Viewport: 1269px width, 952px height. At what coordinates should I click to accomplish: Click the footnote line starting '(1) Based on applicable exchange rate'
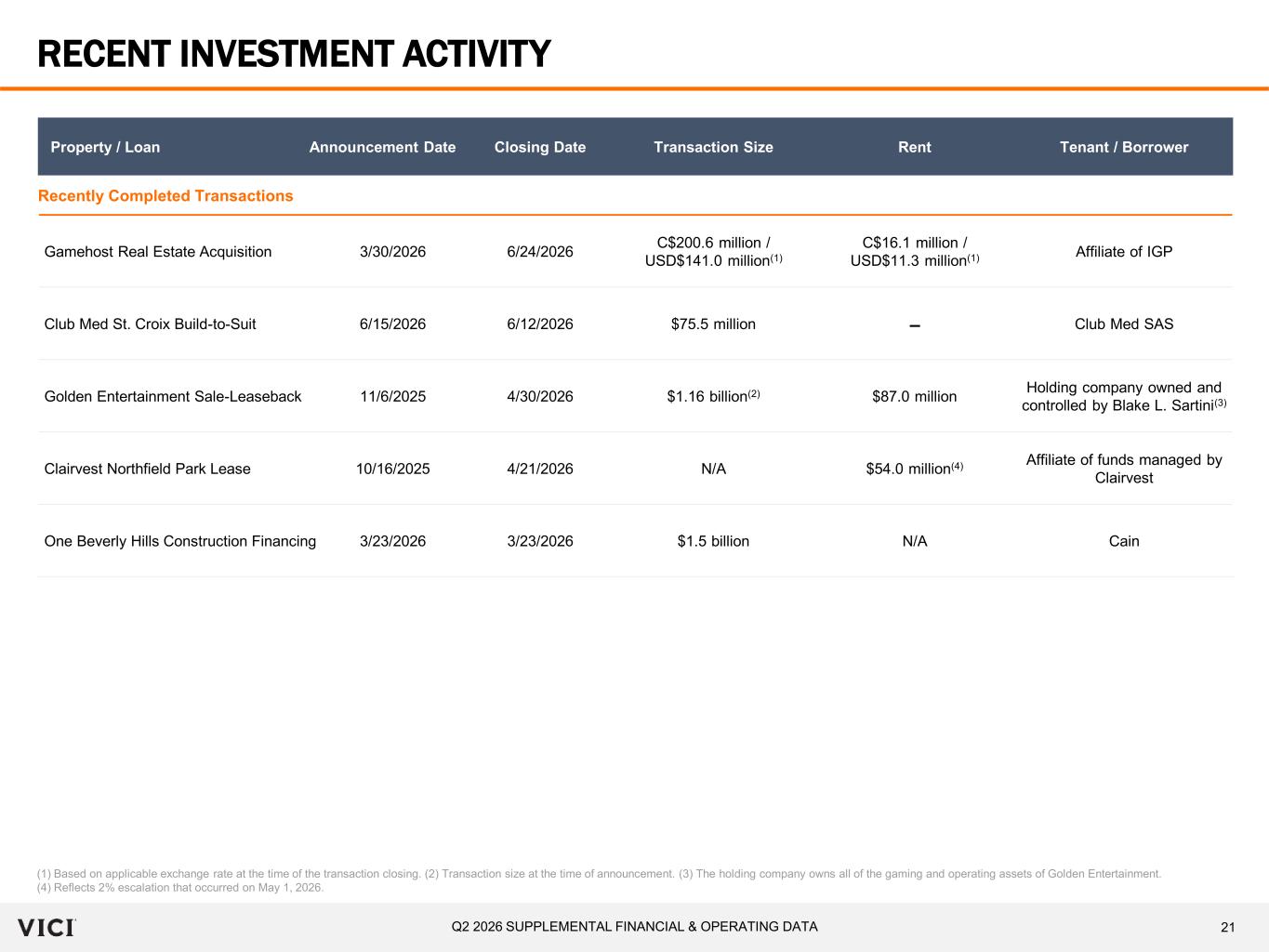tap(600, 874)
